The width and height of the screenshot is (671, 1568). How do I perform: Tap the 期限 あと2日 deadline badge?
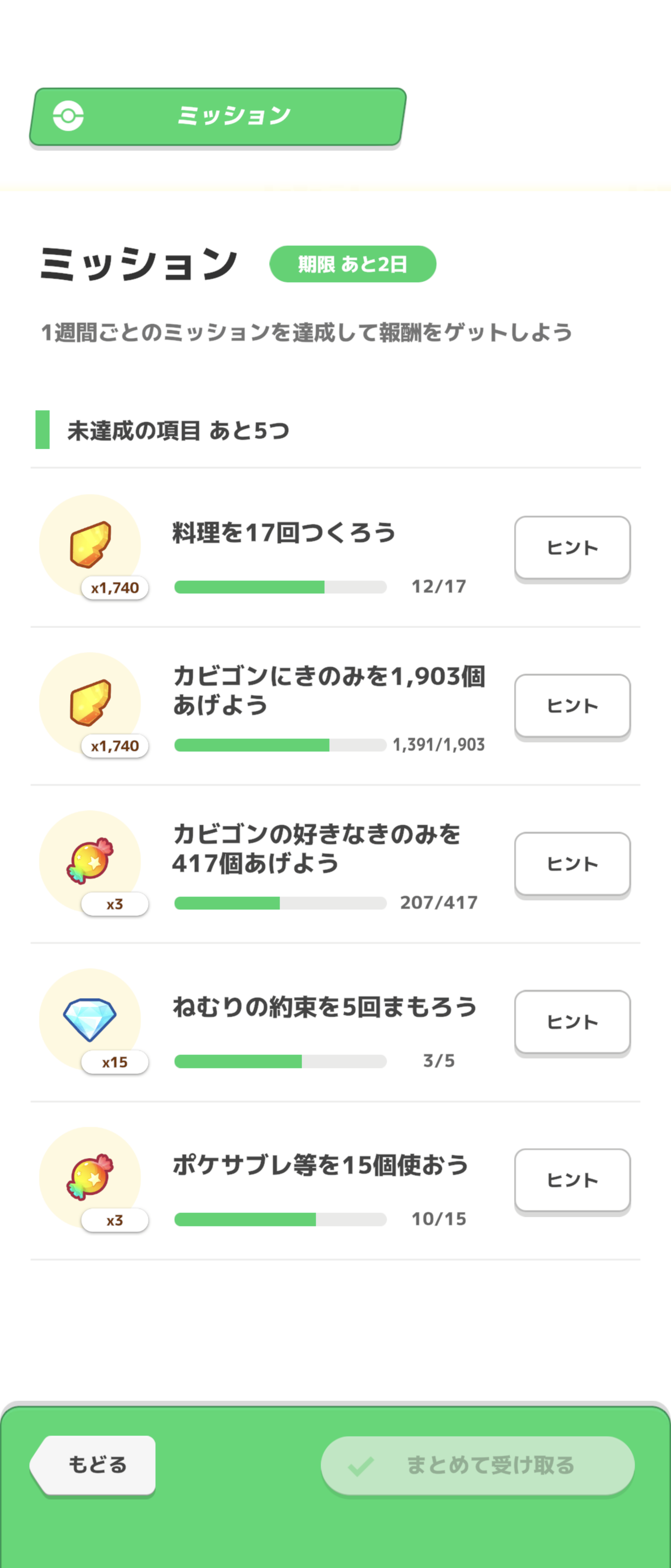(353, 264)
